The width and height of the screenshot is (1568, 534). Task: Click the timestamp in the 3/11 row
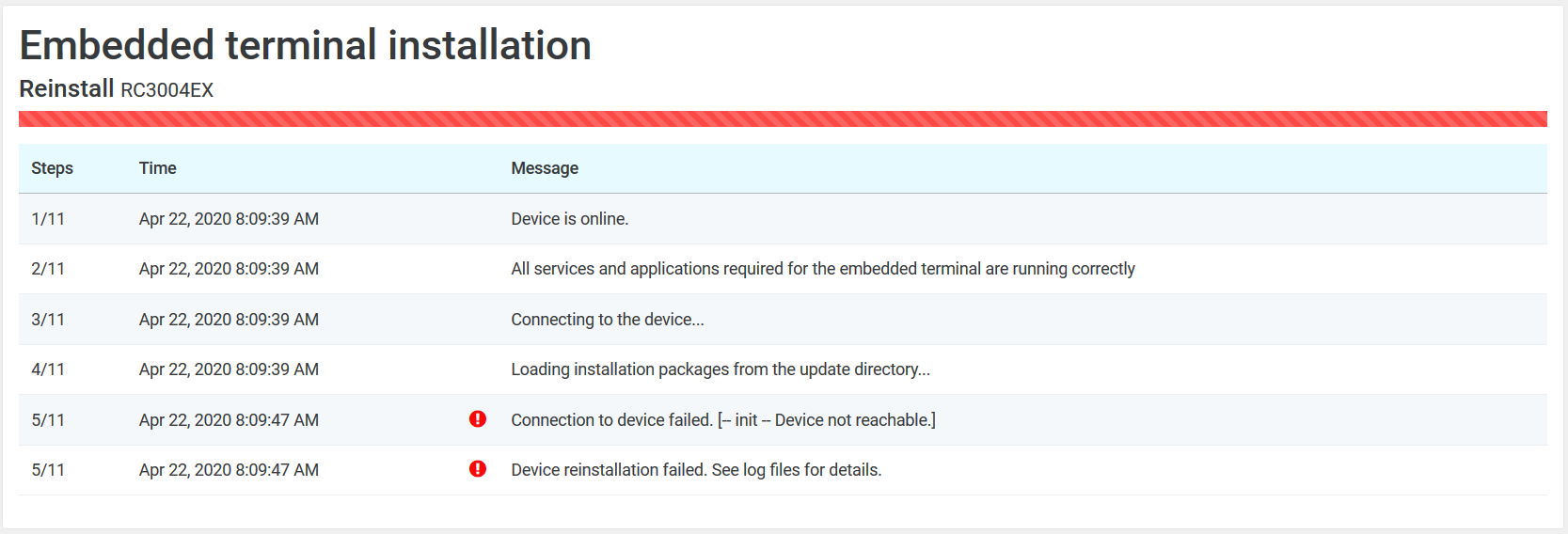tap(229, 320)
